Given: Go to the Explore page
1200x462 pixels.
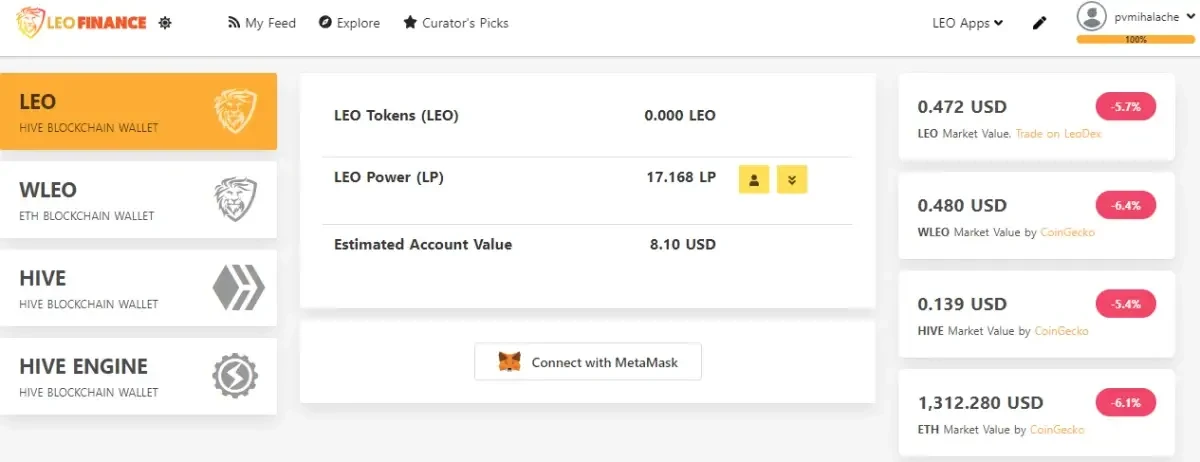Looking at the screenshot, I should point(349,23).
